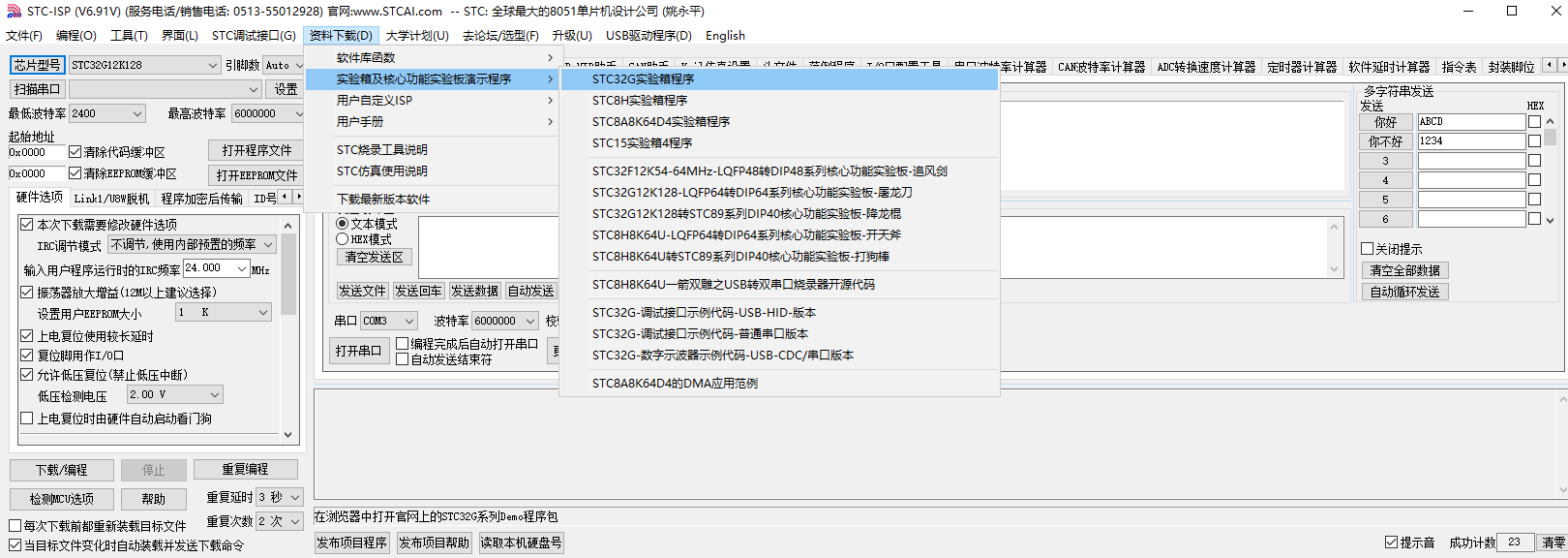
Task: Open the 文件(F) menu
Action: [x=24, y=36]
